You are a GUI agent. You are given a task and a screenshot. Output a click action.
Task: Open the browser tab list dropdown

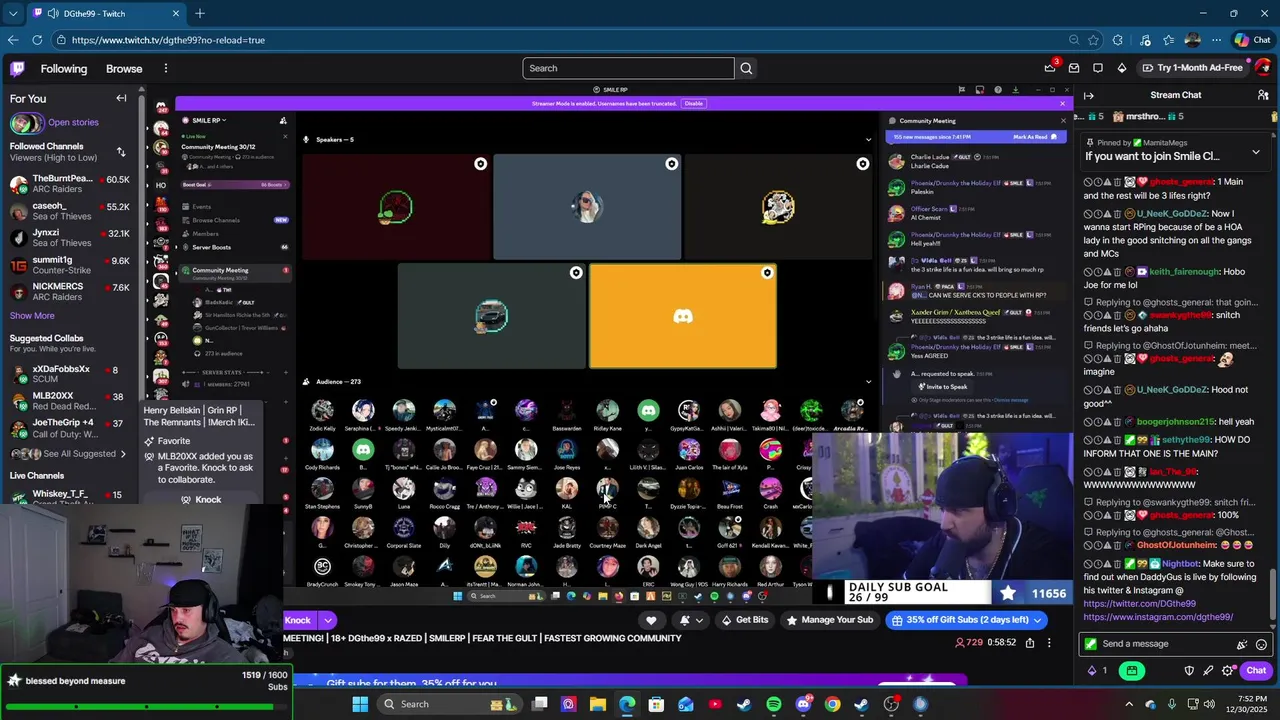point(13,13)
